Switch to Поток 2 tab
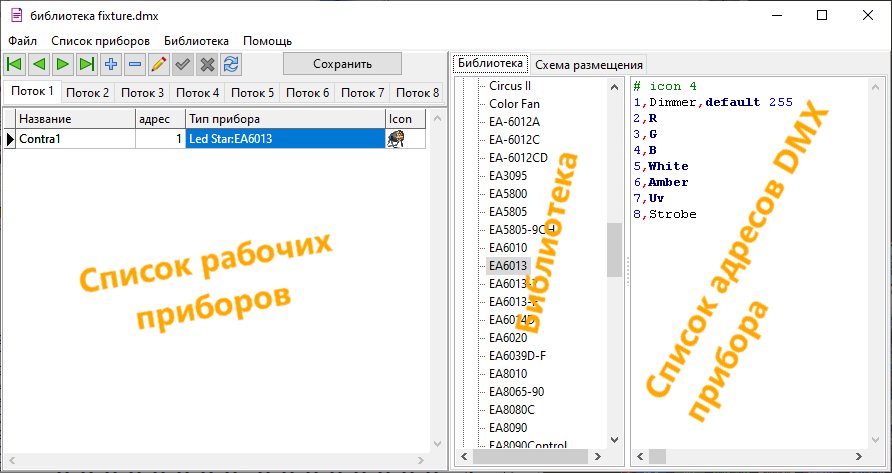Screen dimensions: 892x473 click(x=88, y=92)
